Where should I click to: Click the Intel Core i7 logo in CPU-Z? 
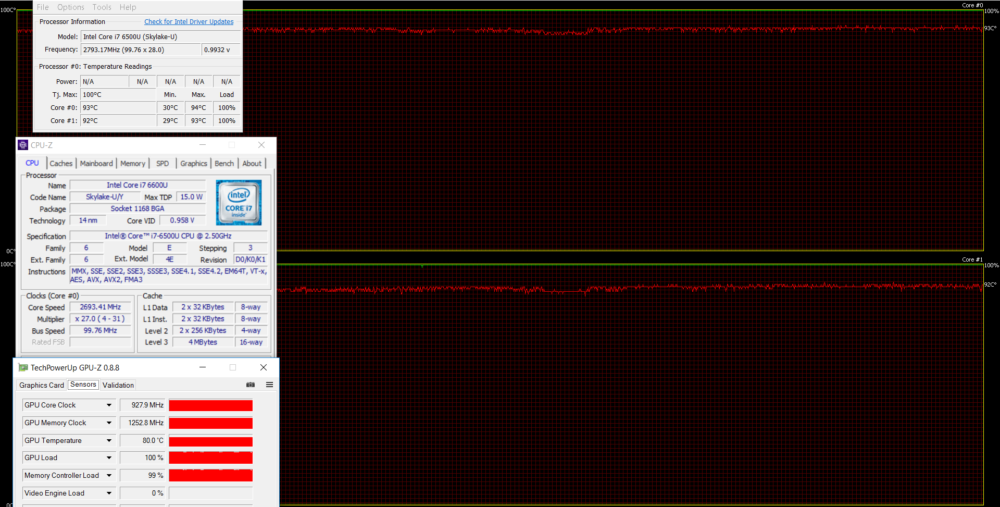[x=239, y=203]
